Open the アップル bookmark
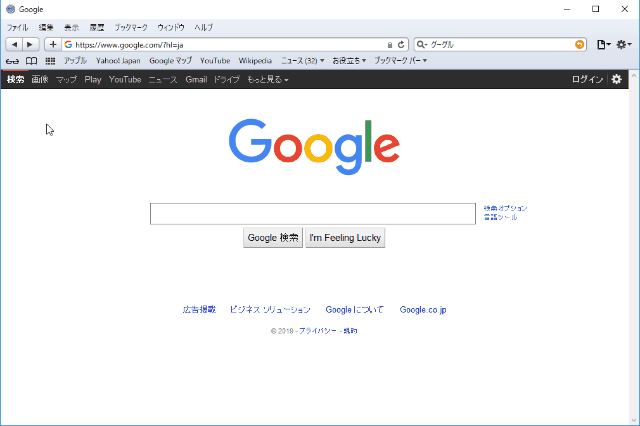The height and width of the screenshot is (426, 640). point(76,61)
